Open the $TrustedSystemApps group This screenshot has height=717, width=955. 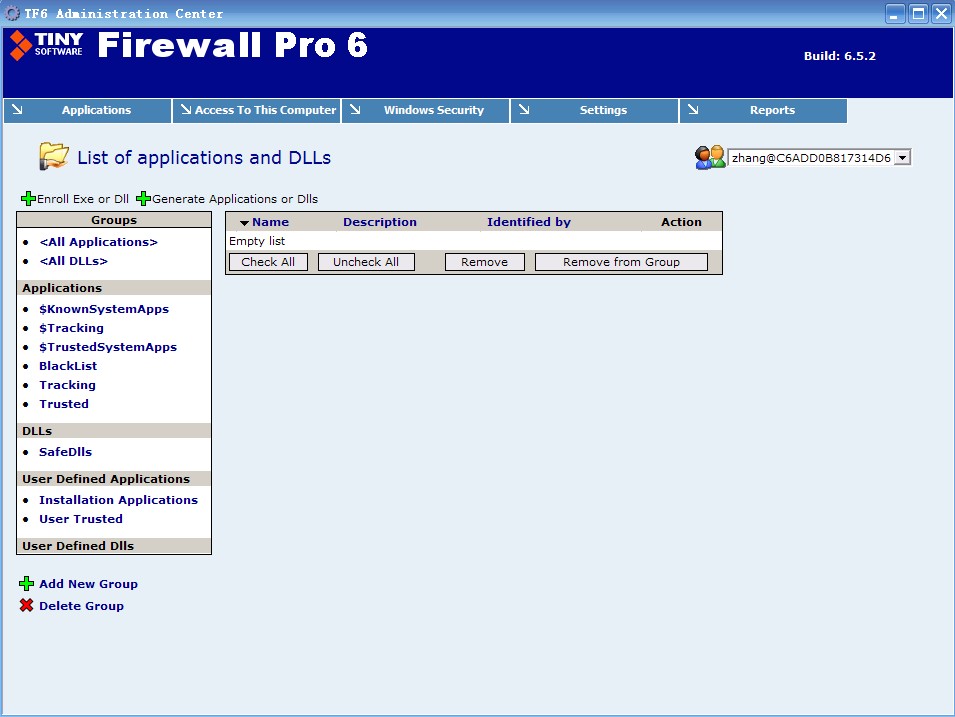(108, 347)
